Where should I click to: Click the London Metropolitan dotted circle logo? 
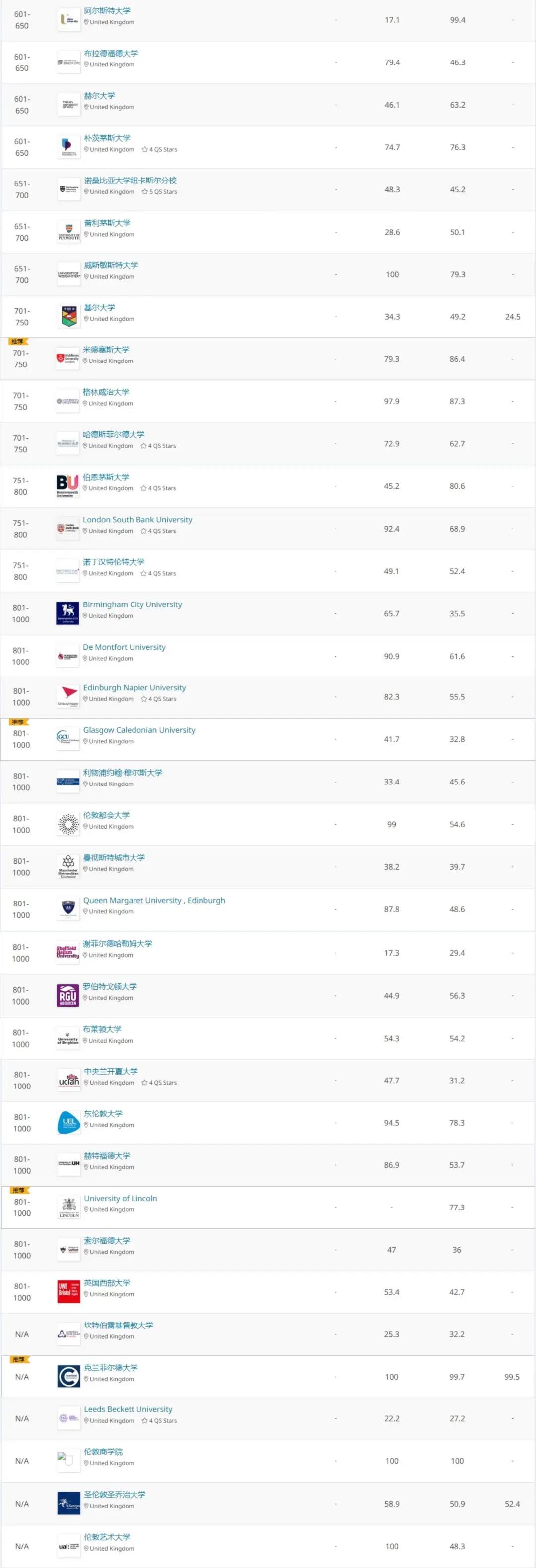[68, 824]
